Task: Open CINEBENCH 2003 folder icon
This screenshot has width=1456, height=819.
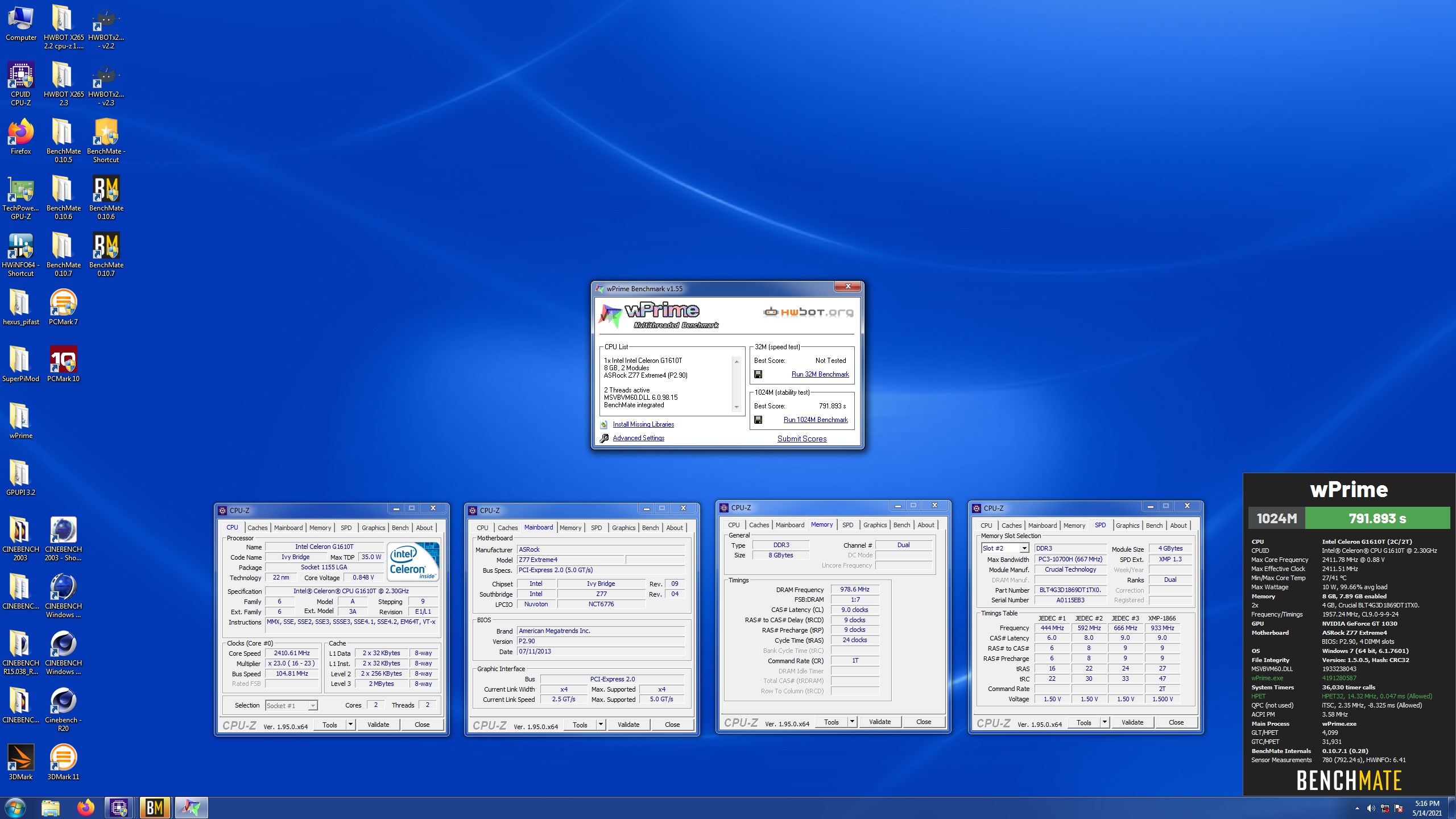Action: pyautogui.click(x=21, y=539)
